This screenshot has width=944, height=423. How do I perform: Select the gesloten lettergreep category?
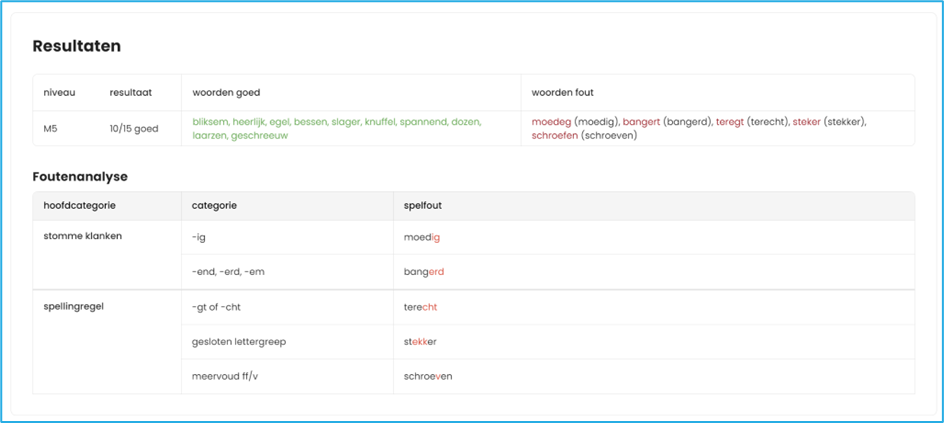tap(239, 341)
